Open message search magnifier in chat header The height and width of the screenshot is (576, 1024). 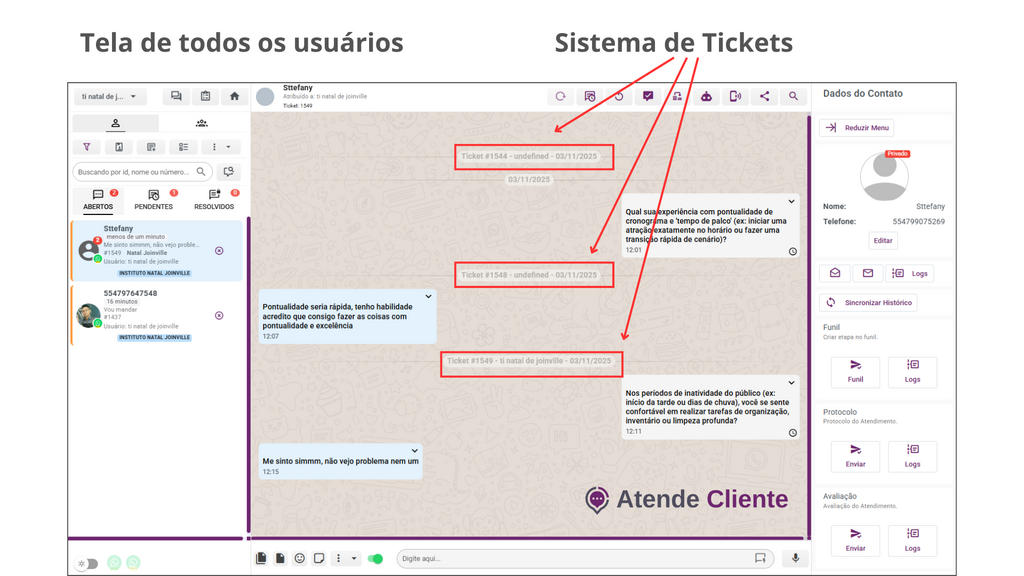pos(793,97)
